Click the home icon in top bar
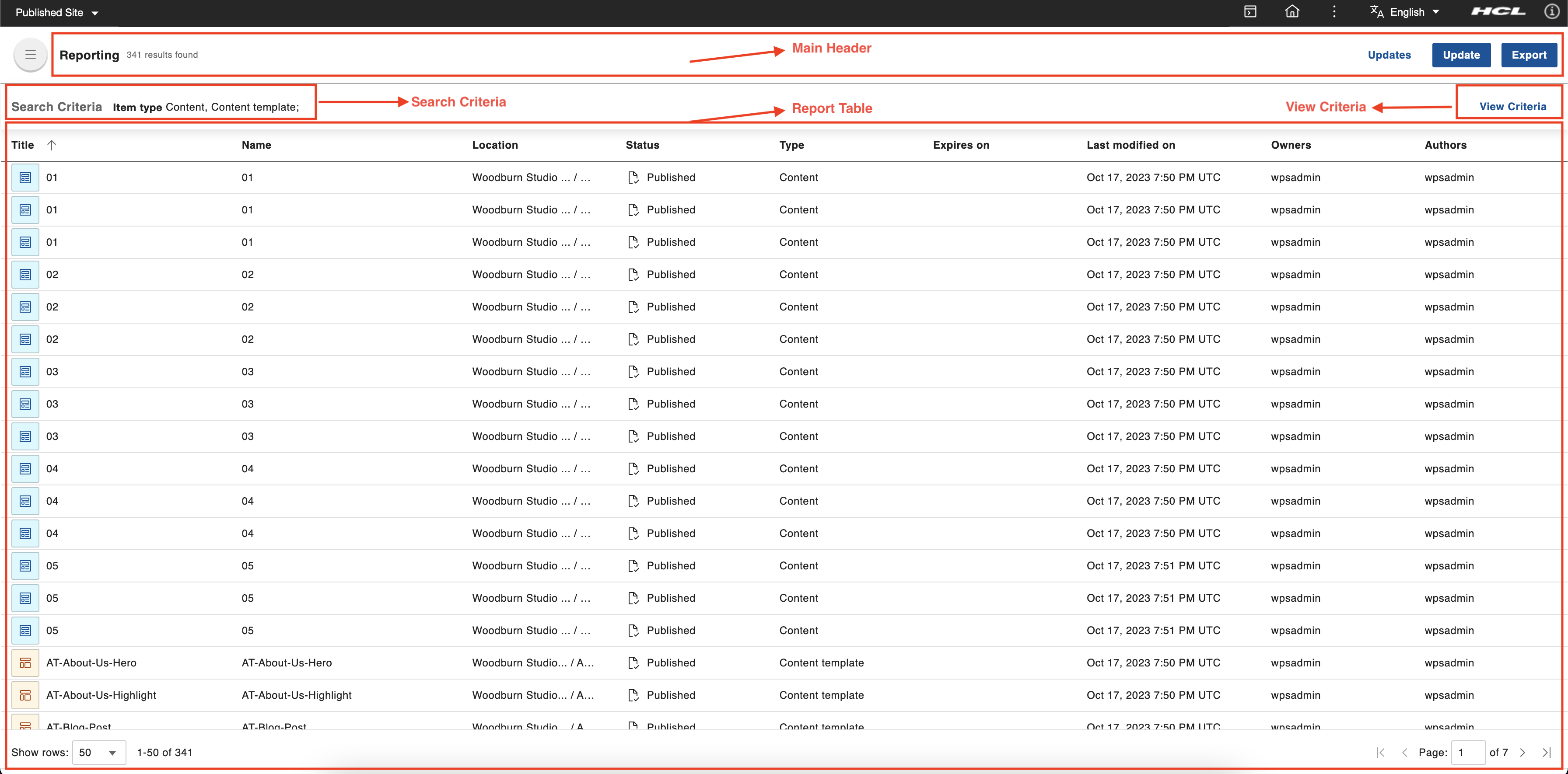The height and width of the screenshot is (774, 1568). coord(1291,11)
